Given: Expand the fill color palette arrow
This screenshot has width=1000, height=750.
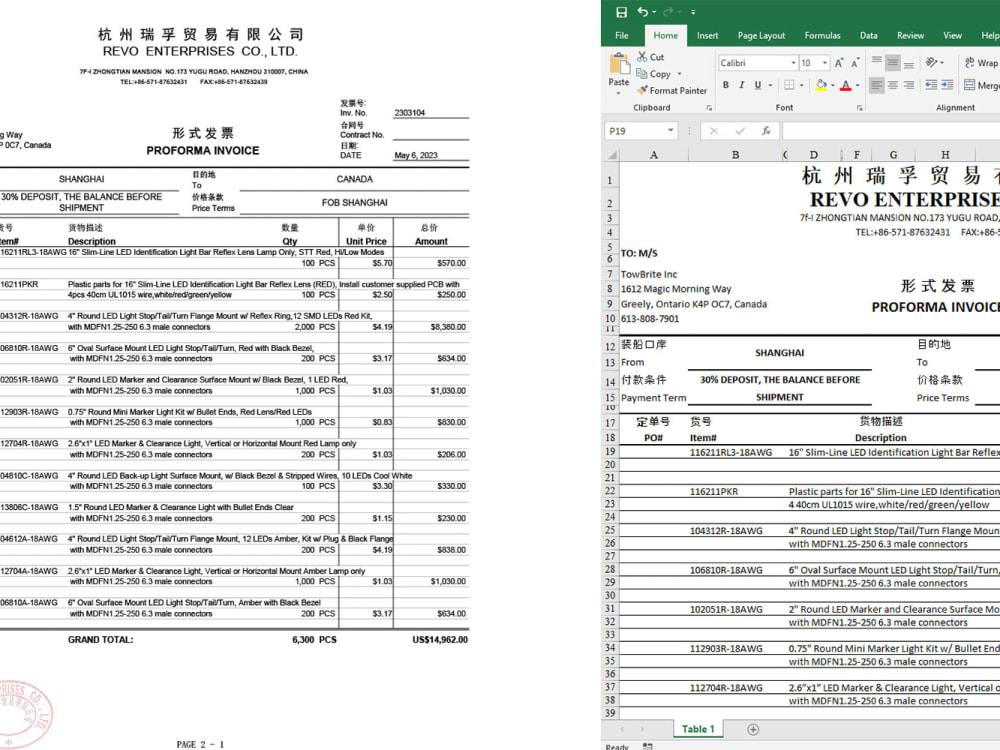Looking at the screenshot, I should pos(834,85).
